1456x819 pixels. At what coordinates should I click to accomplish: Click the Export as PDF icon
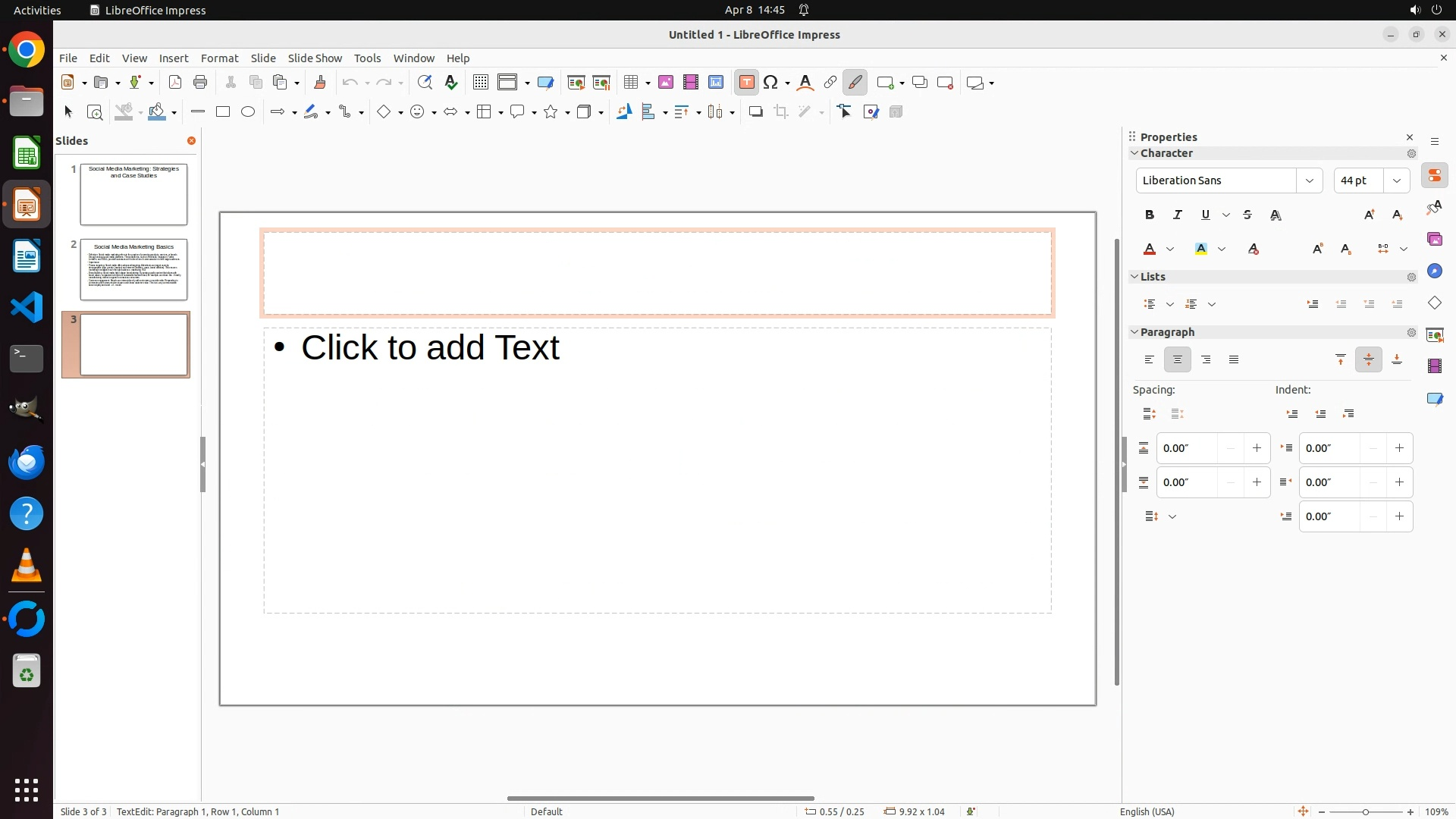(175, 83)
